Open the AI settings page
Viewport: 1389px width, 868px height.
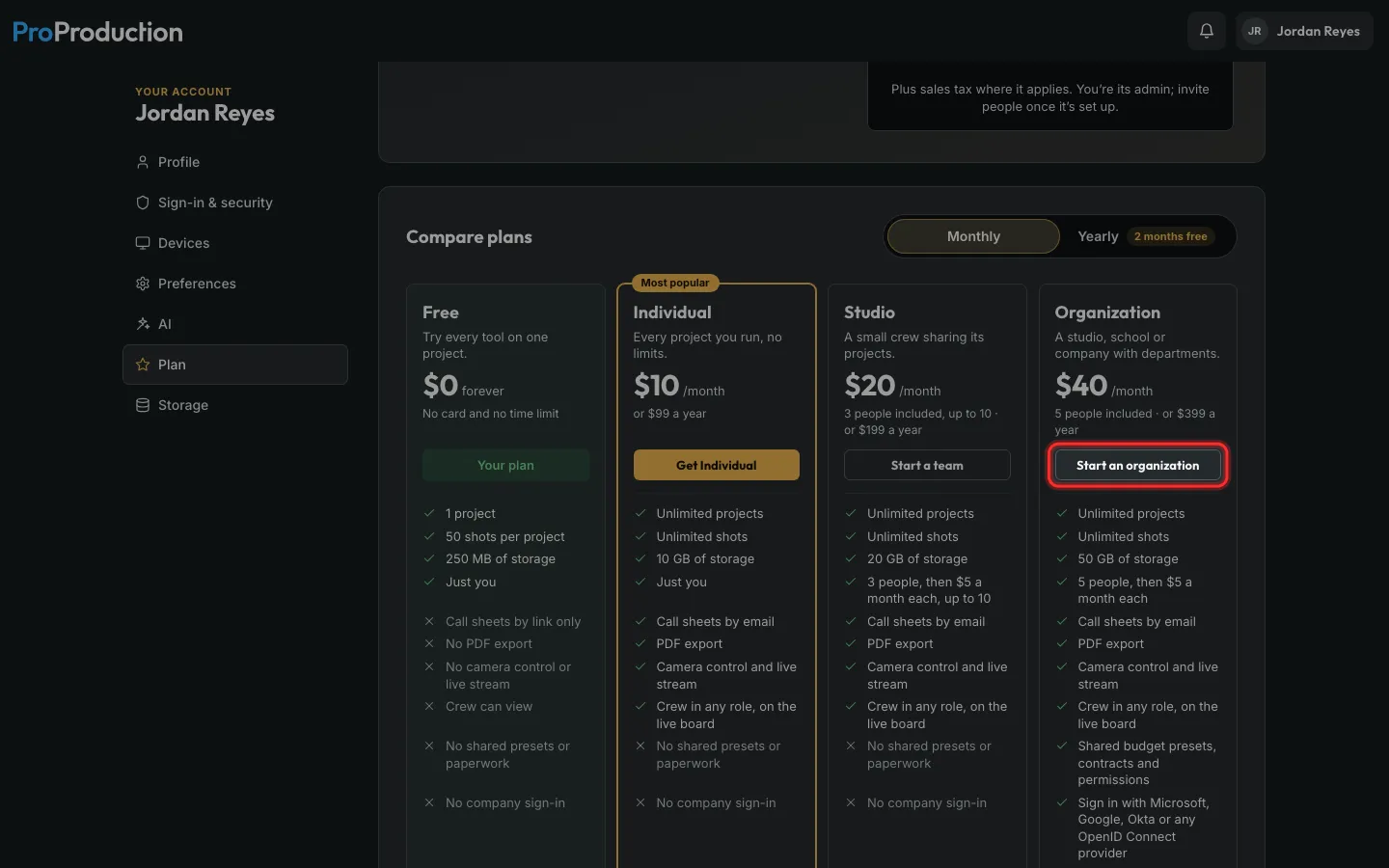click(x=235, y=324)
